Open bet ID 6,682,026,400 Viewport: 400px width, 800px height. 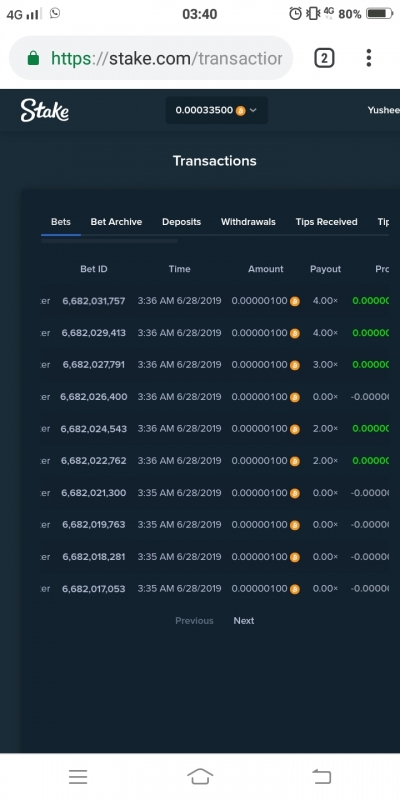(94, 396)
